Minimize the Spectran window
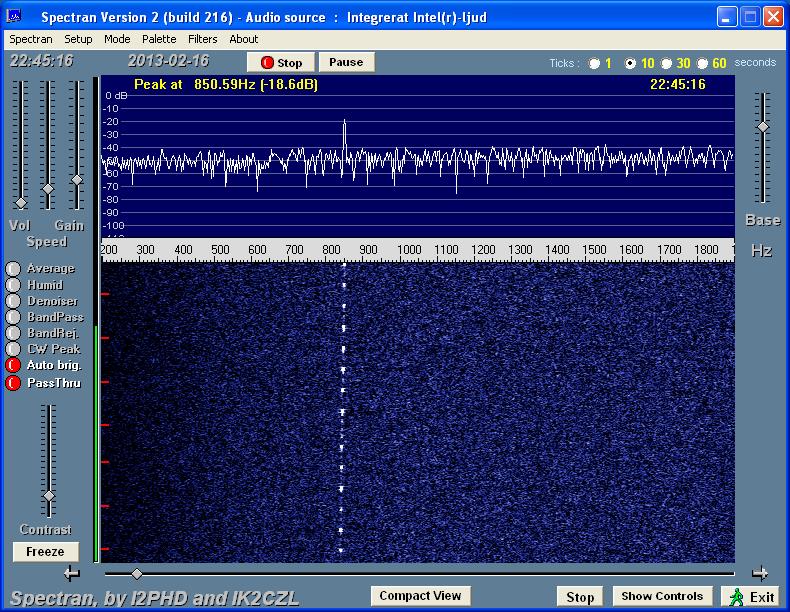The height and width of the screenshot is (612, 790). coord(727,17)
